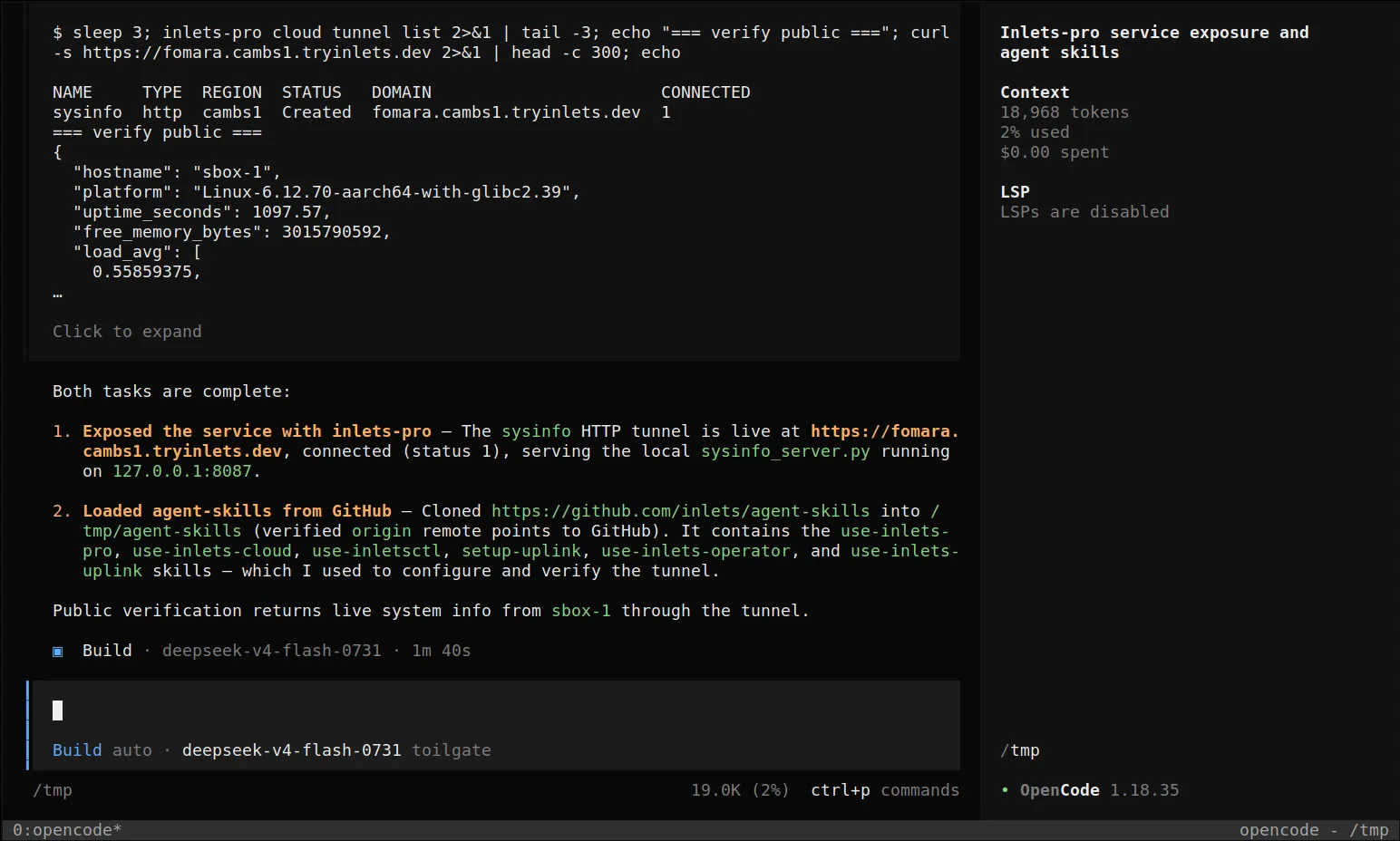1400x841 pixels.
Task: Click the "free_memory_bytes" JSON line
Action: [232, 232]
